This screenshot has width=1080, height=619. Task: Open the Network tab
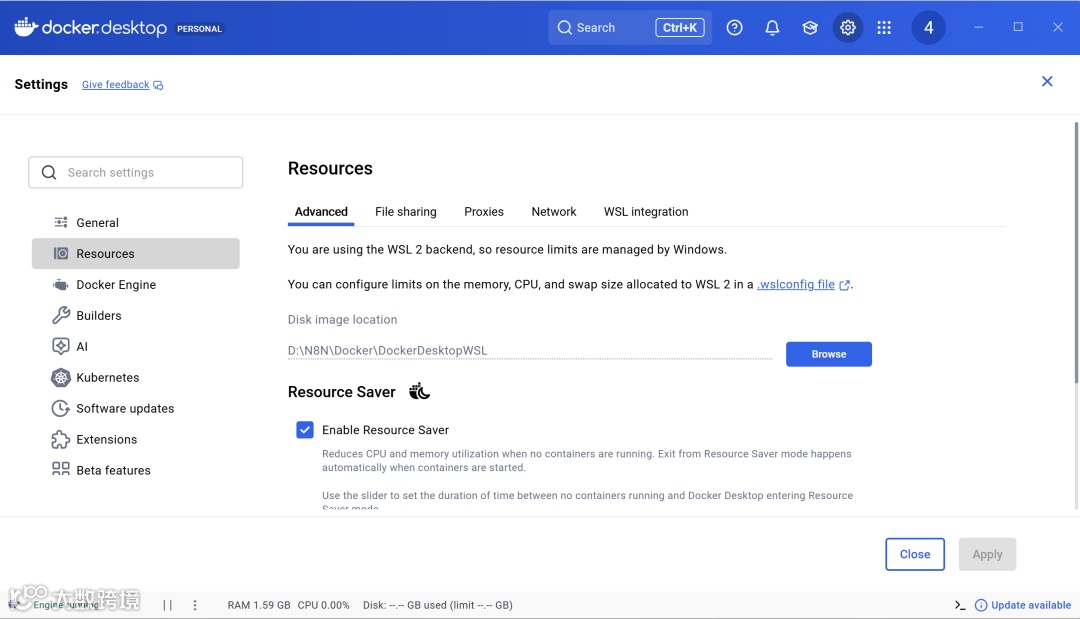[554, 211]
